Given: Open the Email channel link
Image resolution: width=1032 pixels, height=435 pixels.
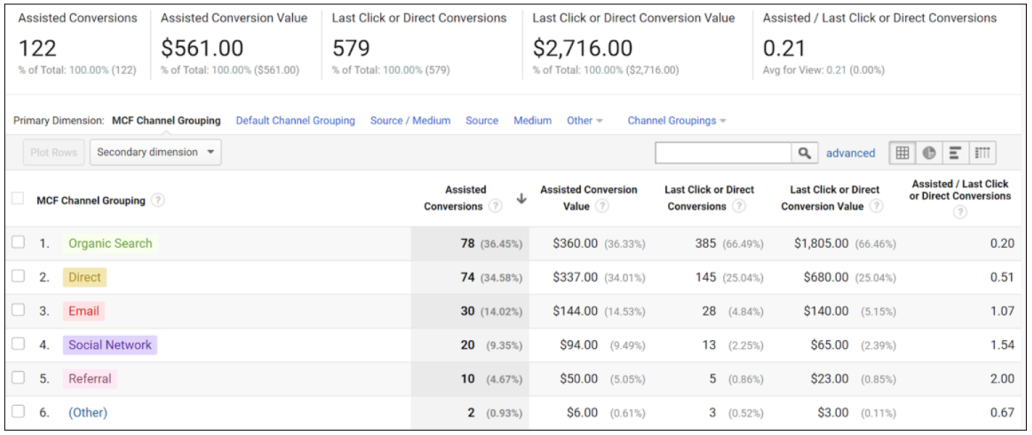Looking at the screenshot, I should (84, 311).
